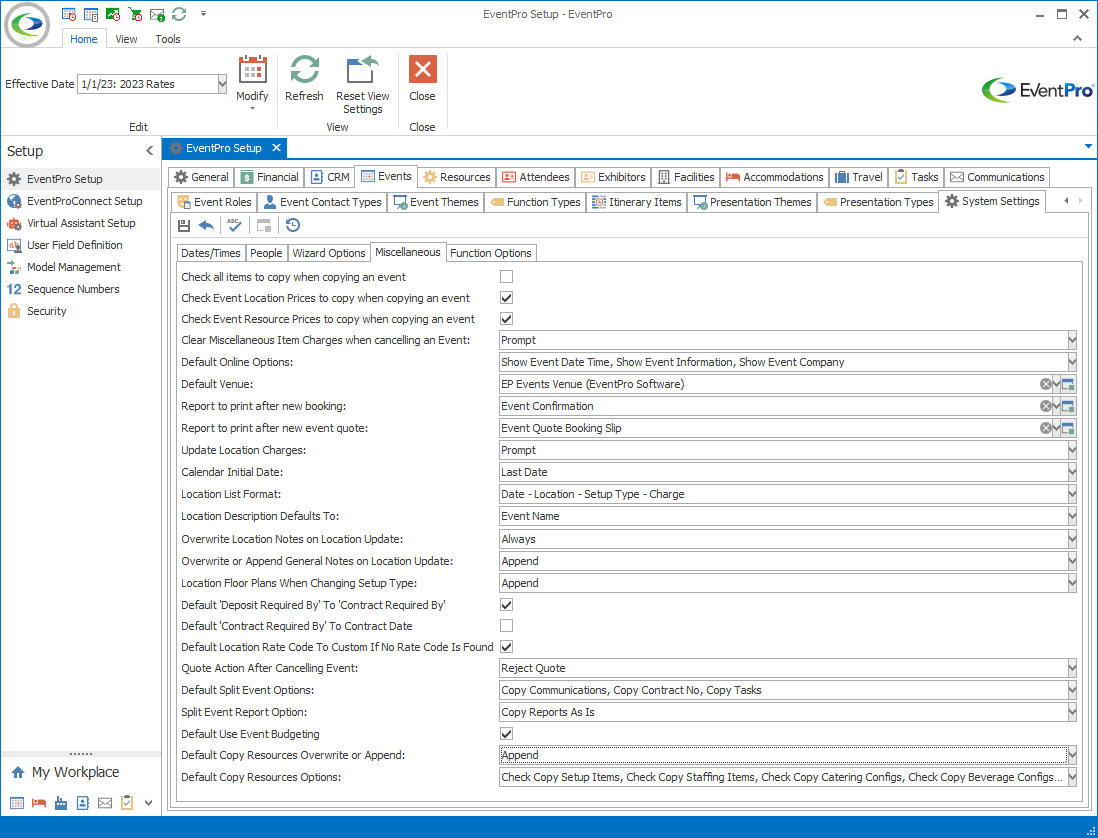Image resolution: width=1098 pixels, height=838 pixels.
Task: Click the envelope icon at sidebar bottom
Action: 105,803
